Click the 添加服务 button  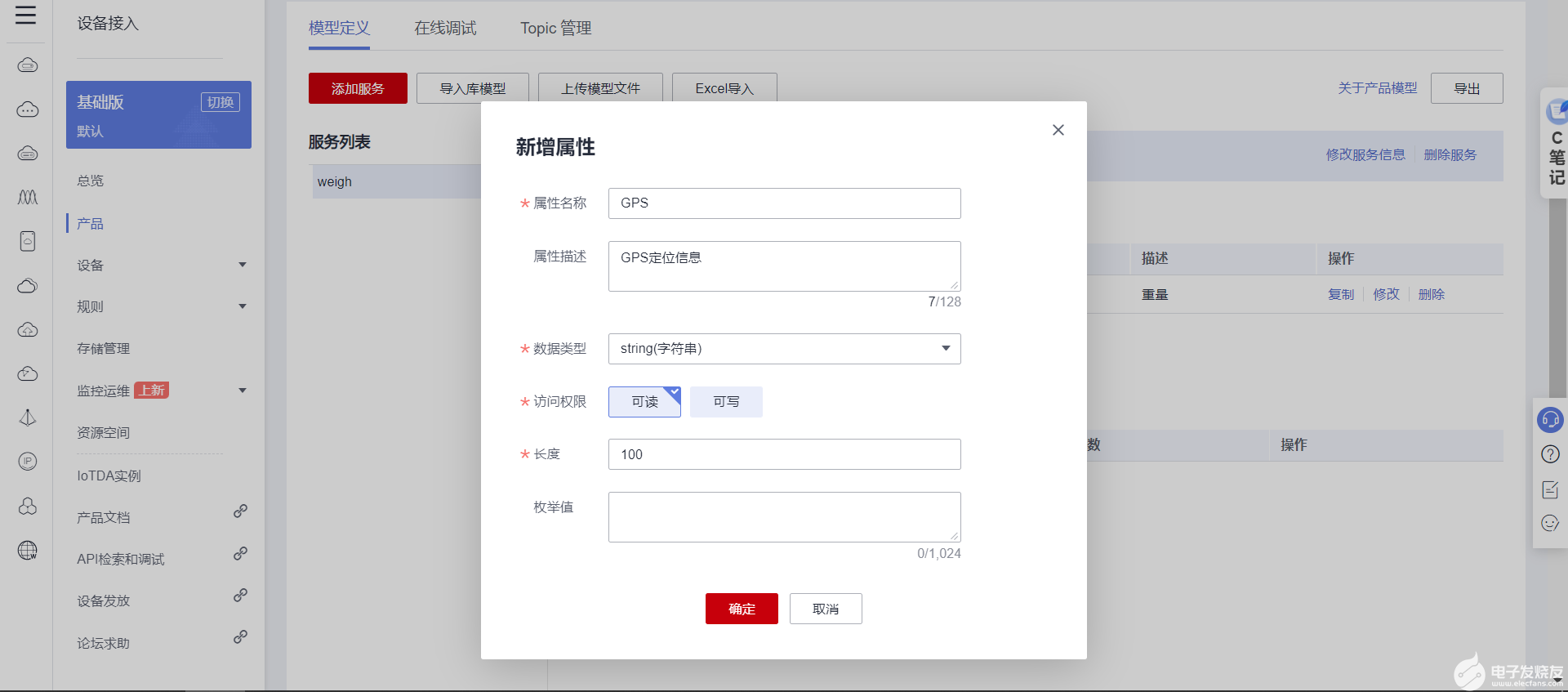[358, 88]
